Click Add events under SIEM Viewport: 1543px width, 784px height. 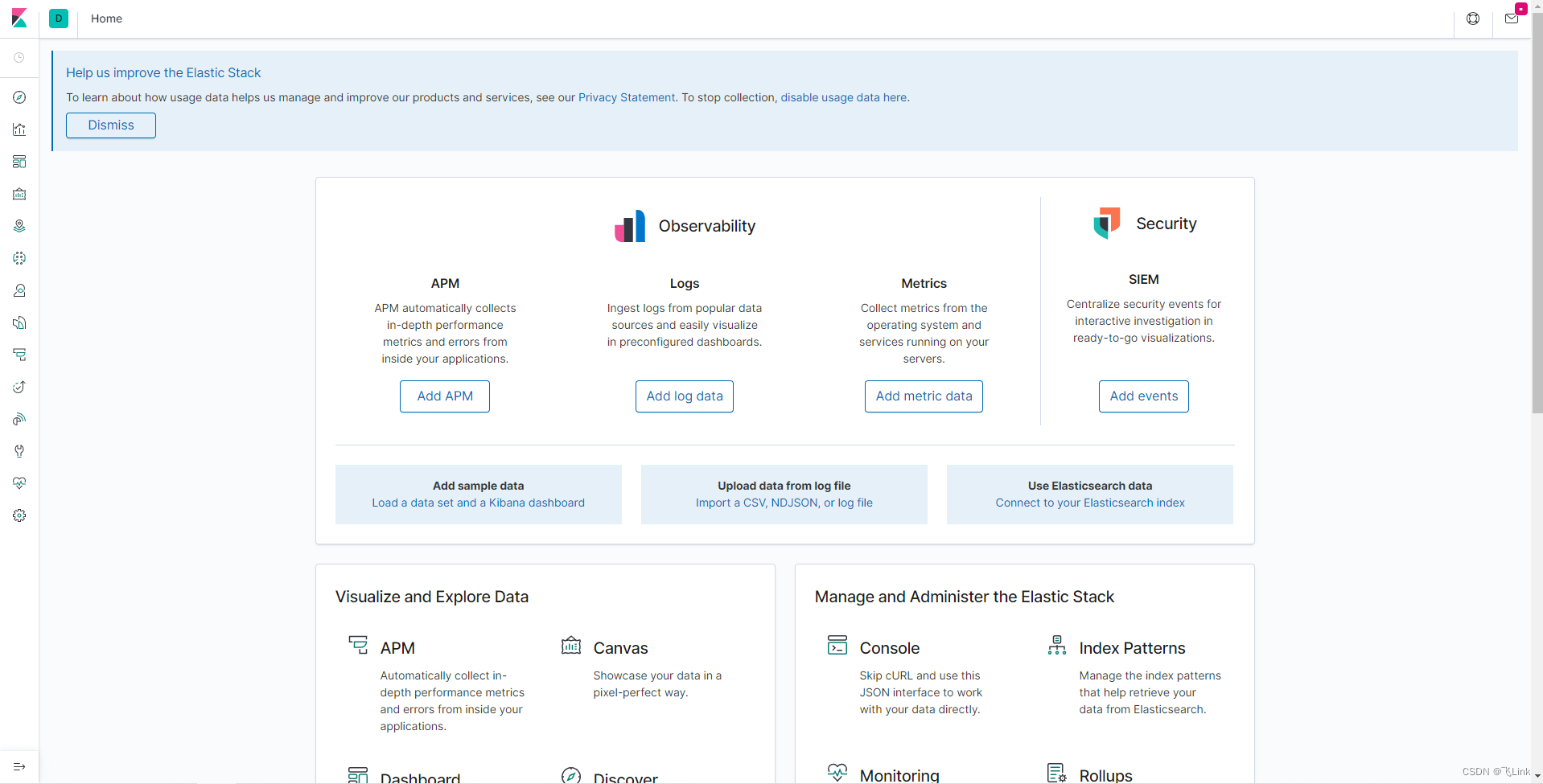[1143, 396]
